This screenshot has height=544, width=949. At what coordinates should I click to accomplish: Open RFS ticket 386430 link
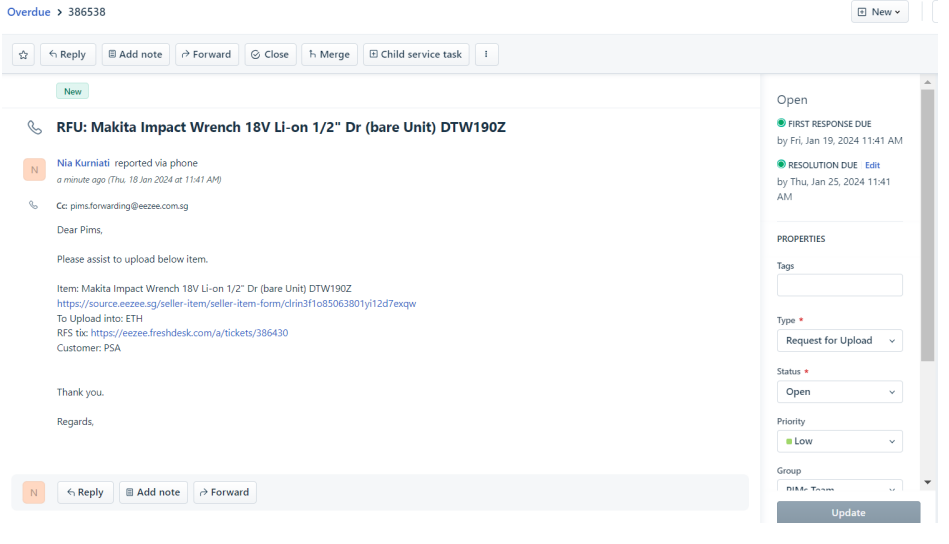click(189, 333)
